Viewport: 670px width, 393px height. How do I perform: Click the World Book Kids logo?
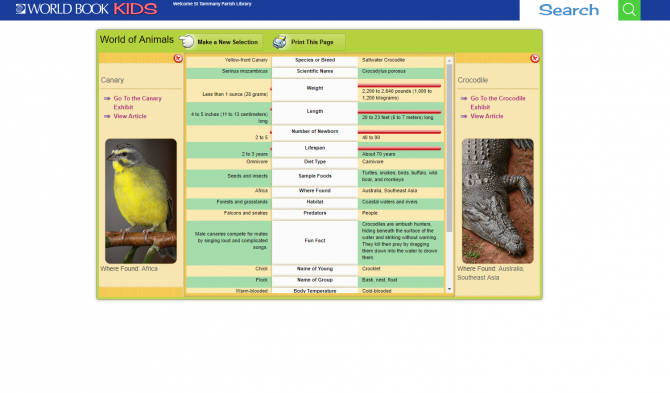(x=87, y=9)
